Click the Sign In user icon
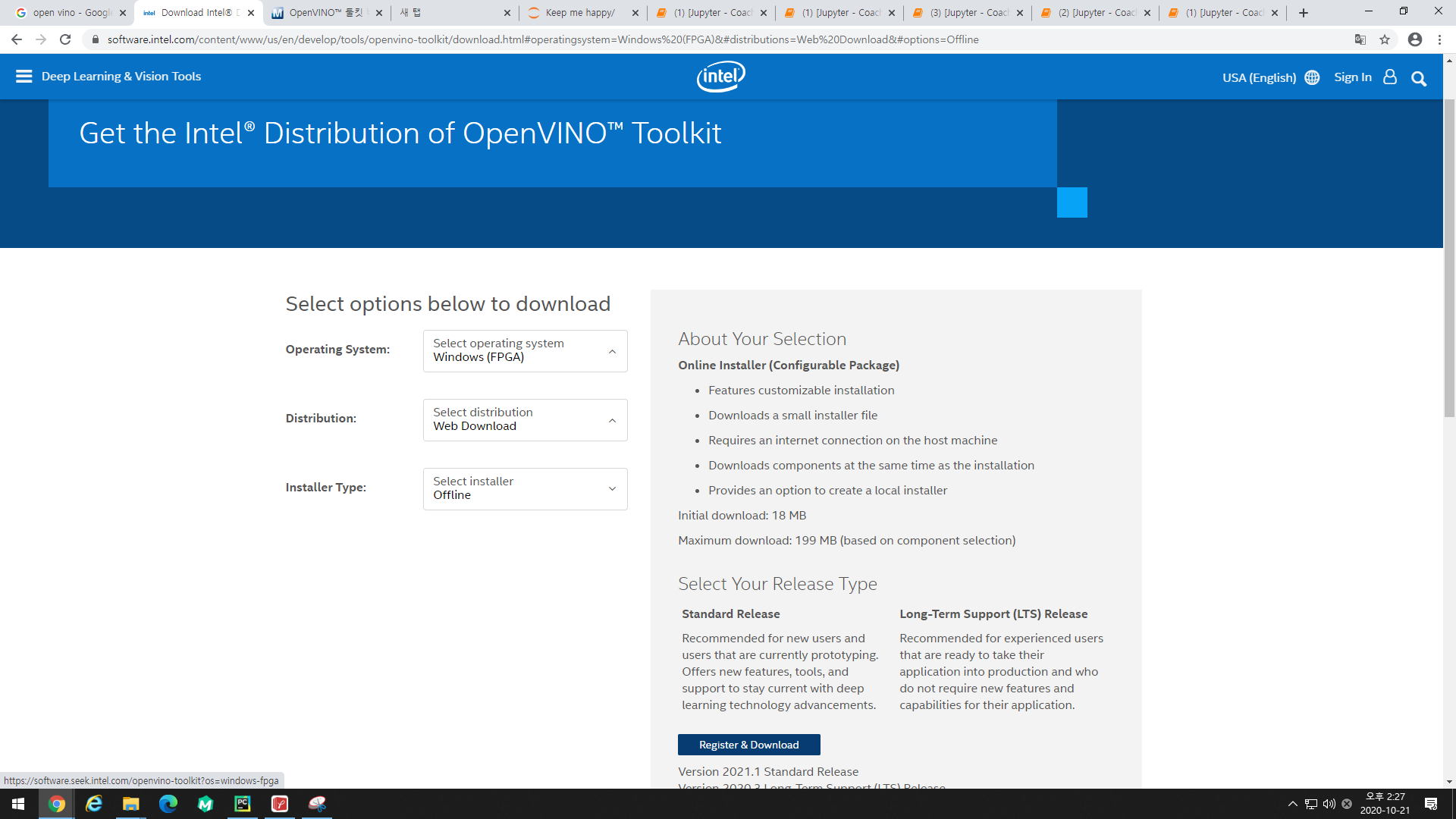Viewport: 1456px width, 819px height. [1390, 77]
